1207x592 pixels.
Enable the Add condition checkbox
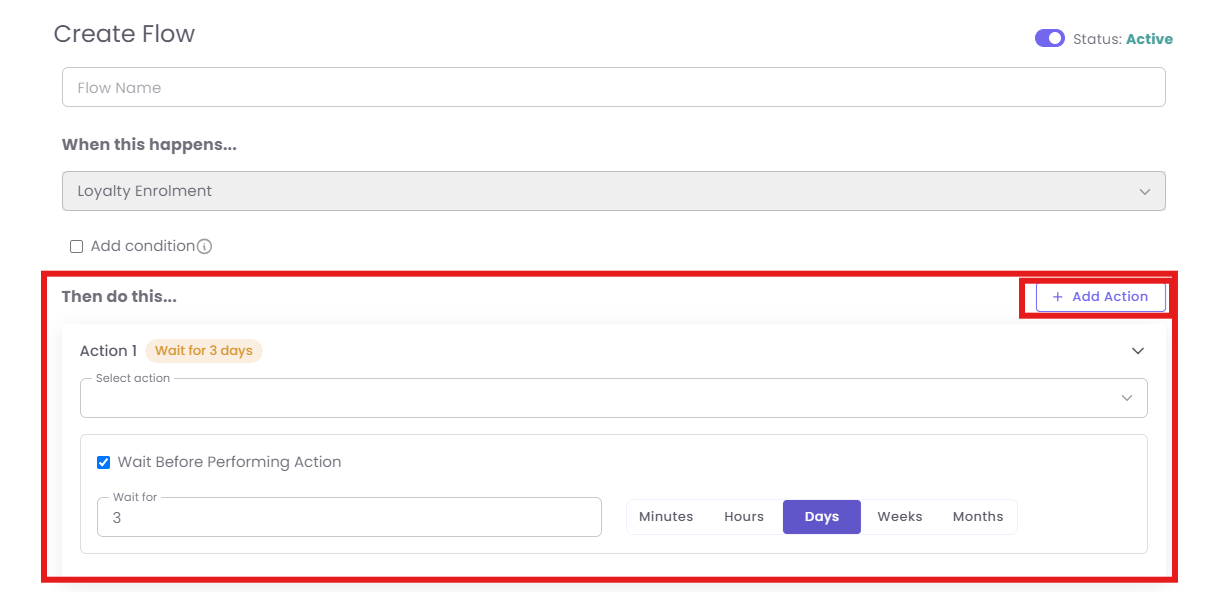pos(77,246)
